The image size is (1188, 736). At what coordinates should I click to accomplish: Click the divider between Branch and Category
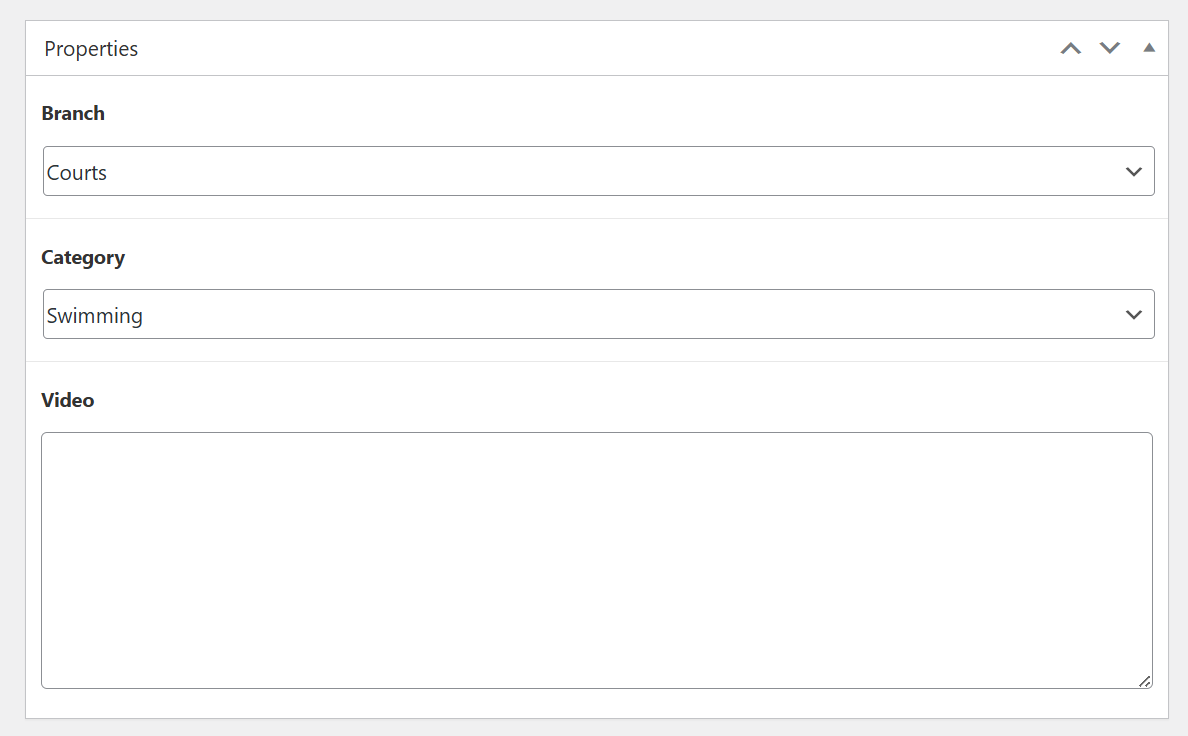pos(596,218)
